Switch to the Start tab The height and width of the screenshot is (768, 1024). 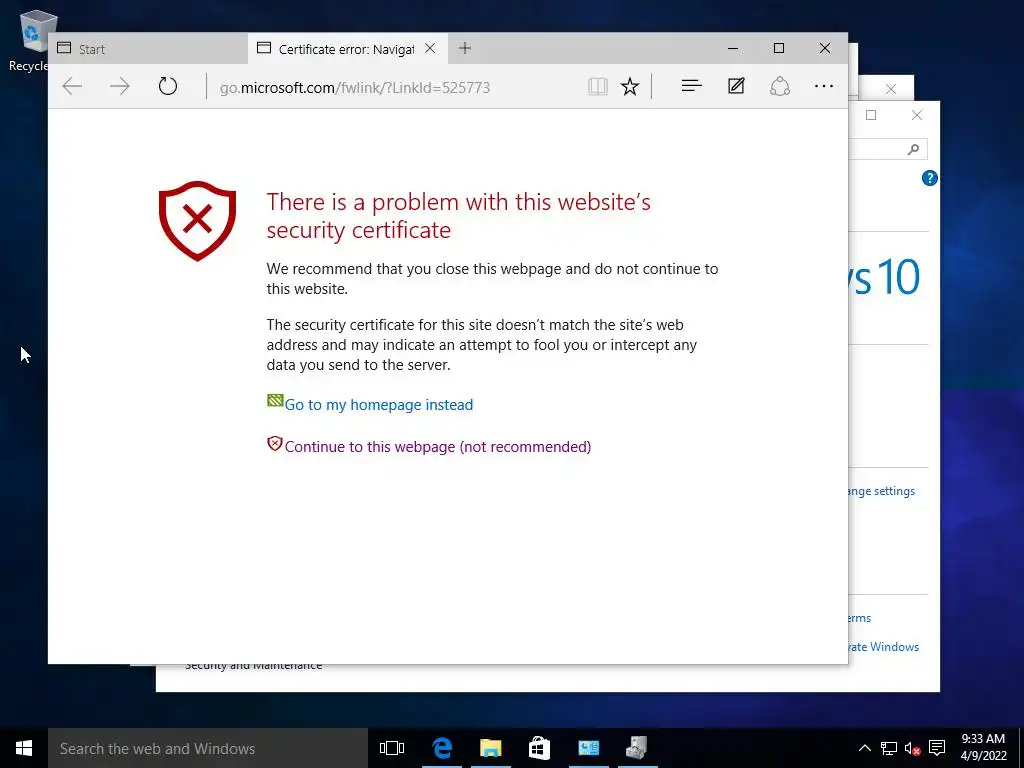point(148,49)
